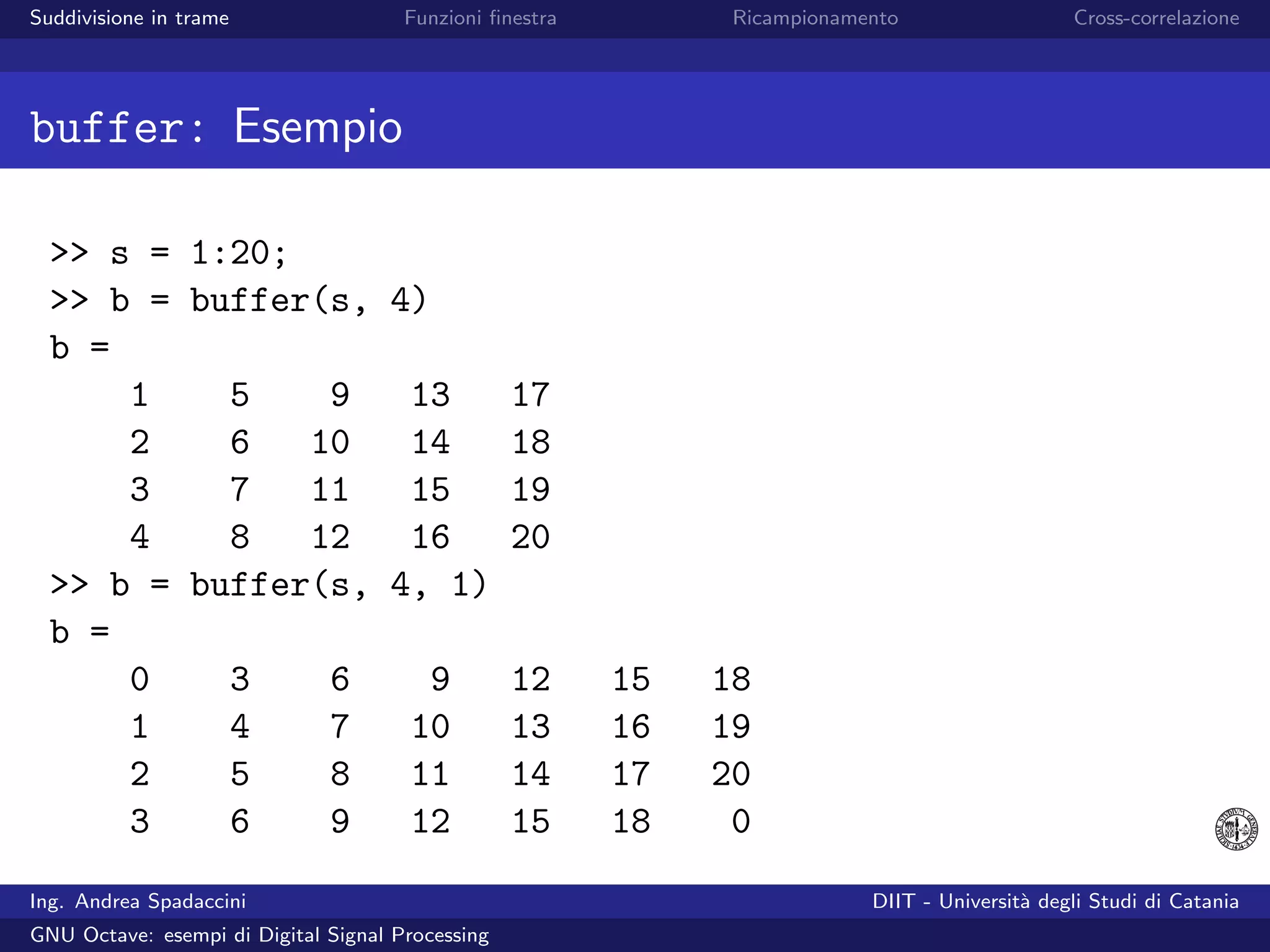Open the Cross-correlazione section

point(1157,18)
